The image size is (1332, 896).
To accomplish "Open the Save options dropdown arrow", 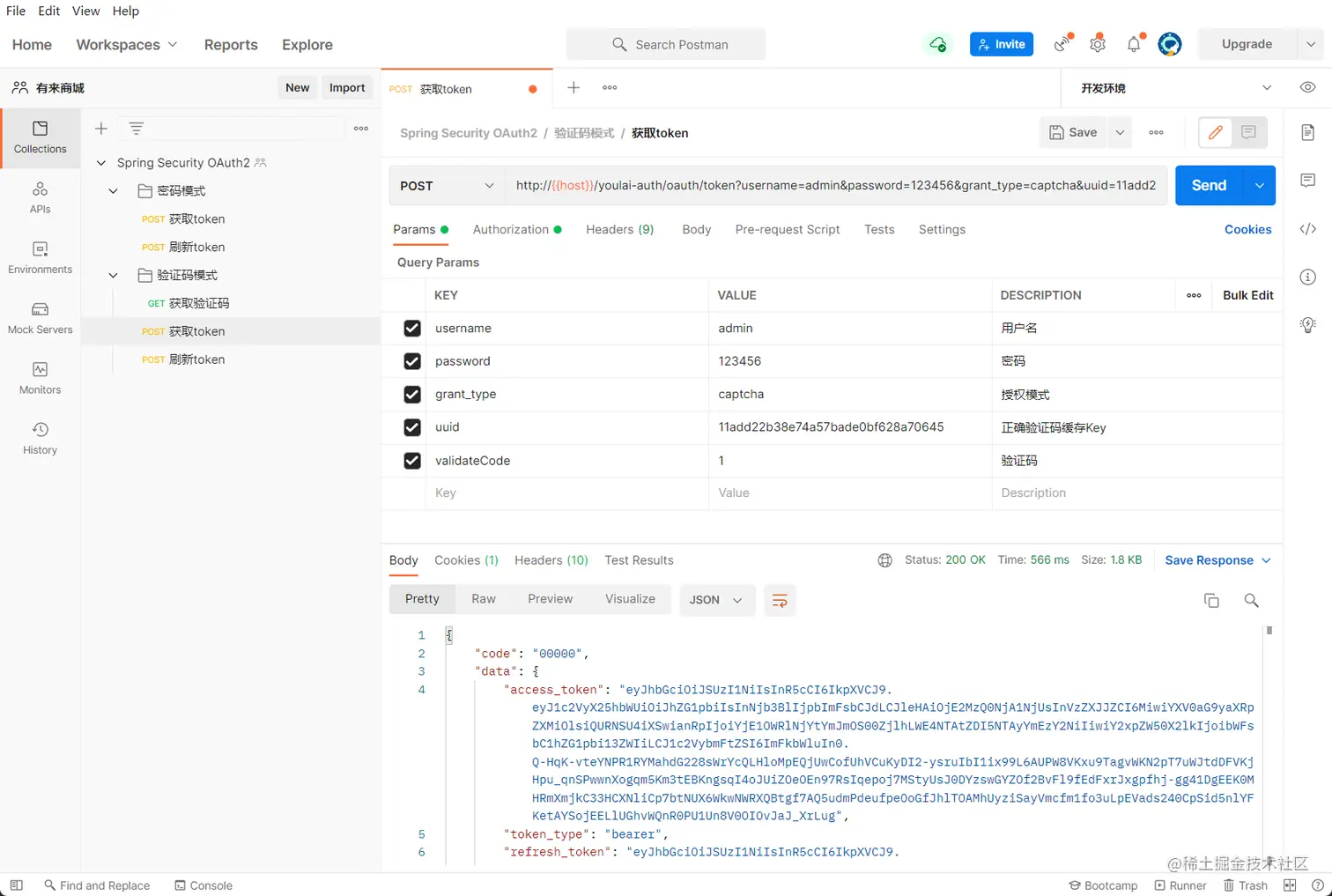I will coord(1120,132).
